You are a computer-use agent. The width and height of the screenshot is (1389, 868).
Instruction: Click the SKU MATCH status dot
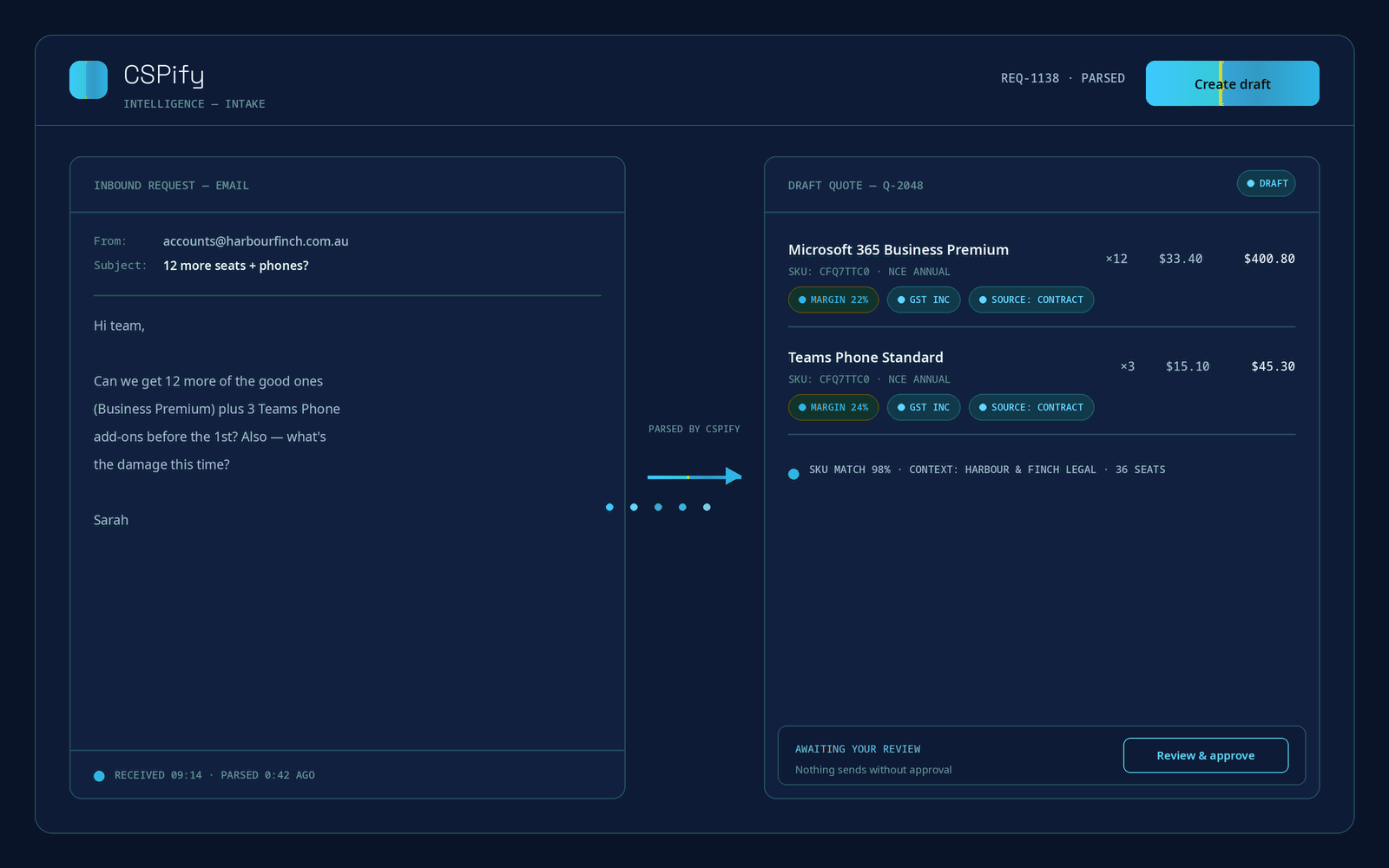point(793,474)
